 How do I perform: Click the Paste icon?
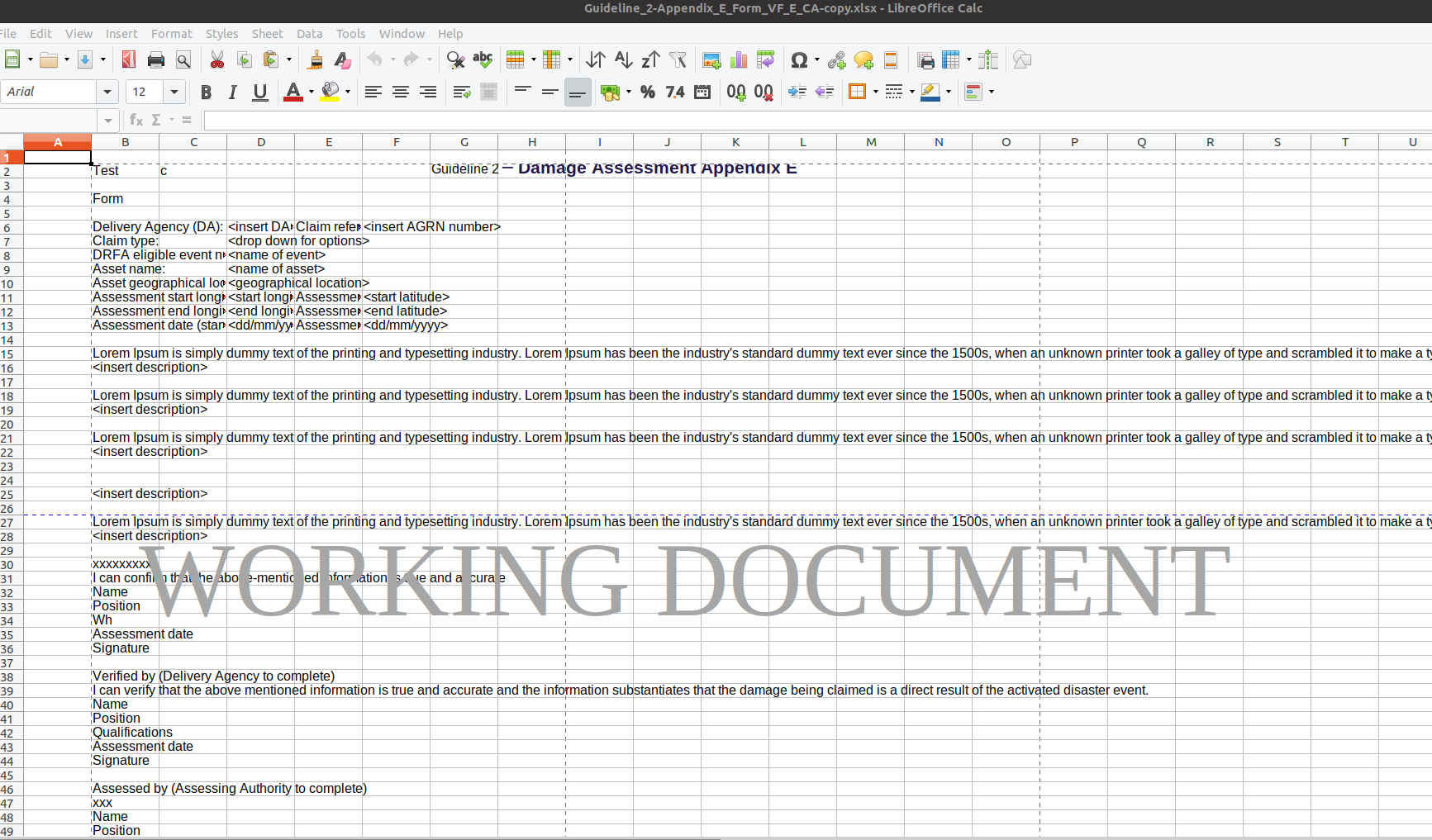coord(270,59)
